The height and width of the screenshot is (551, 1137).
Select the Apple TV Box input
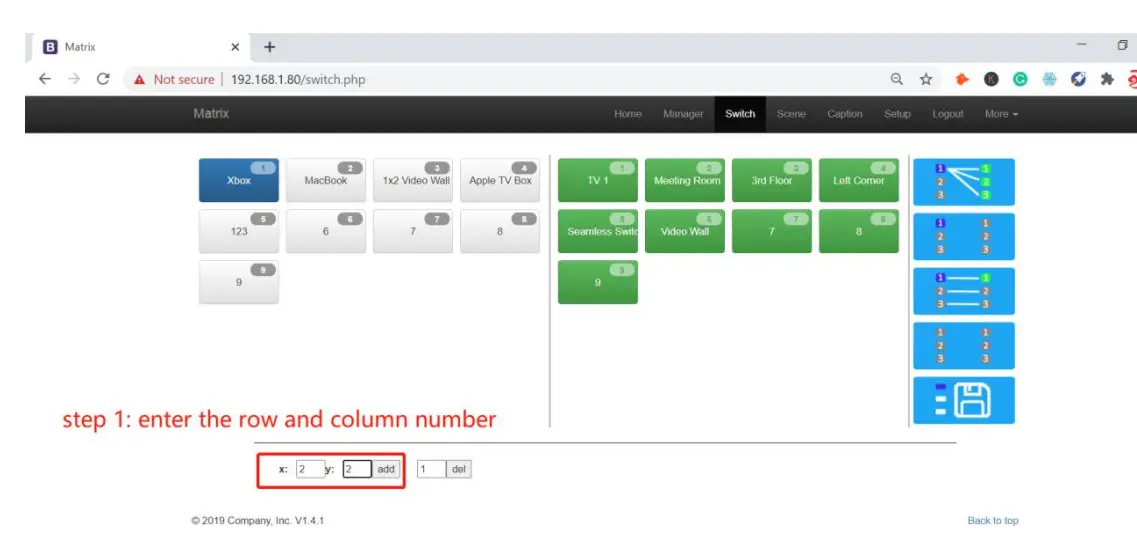pos(500,181)
